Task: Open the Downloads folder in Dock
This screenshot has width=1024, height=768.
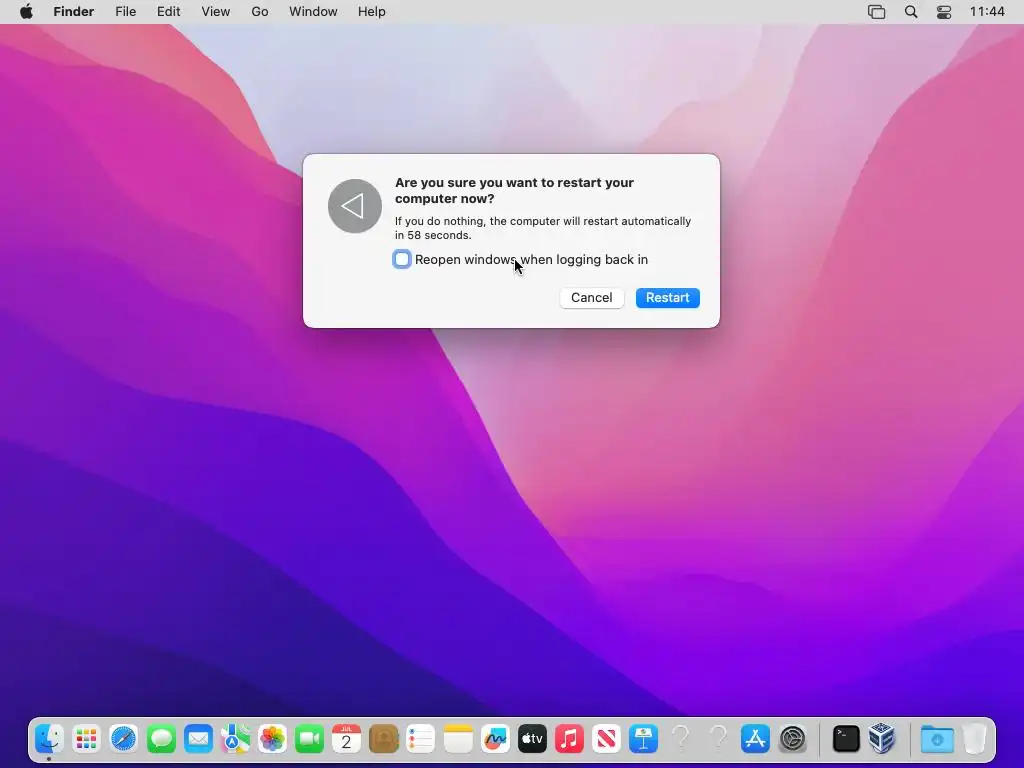Action: [x=936, y=739]
